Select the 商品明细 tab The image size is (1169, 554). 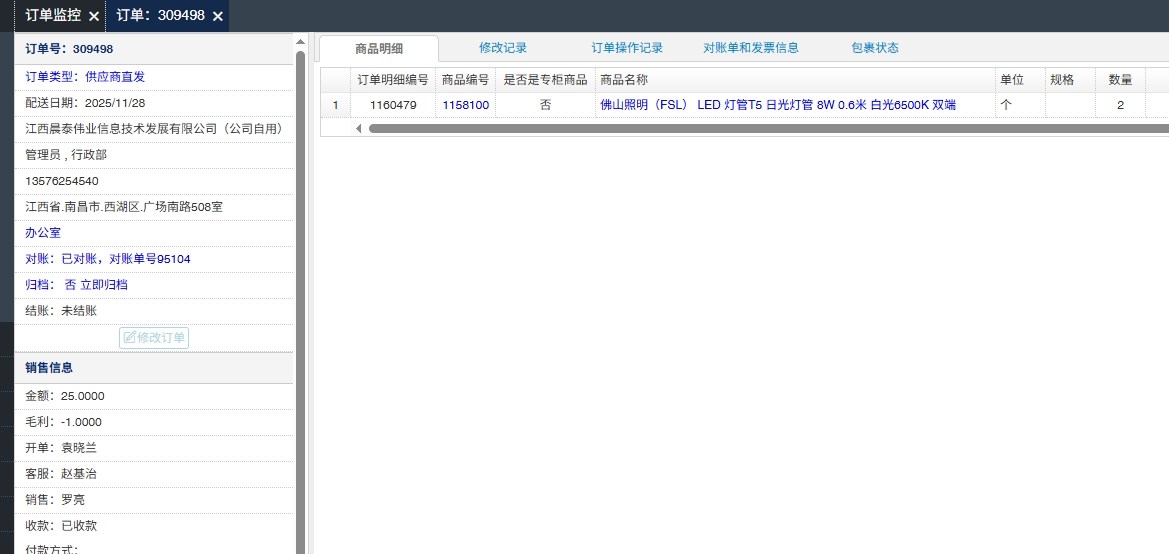pos(378,48)
